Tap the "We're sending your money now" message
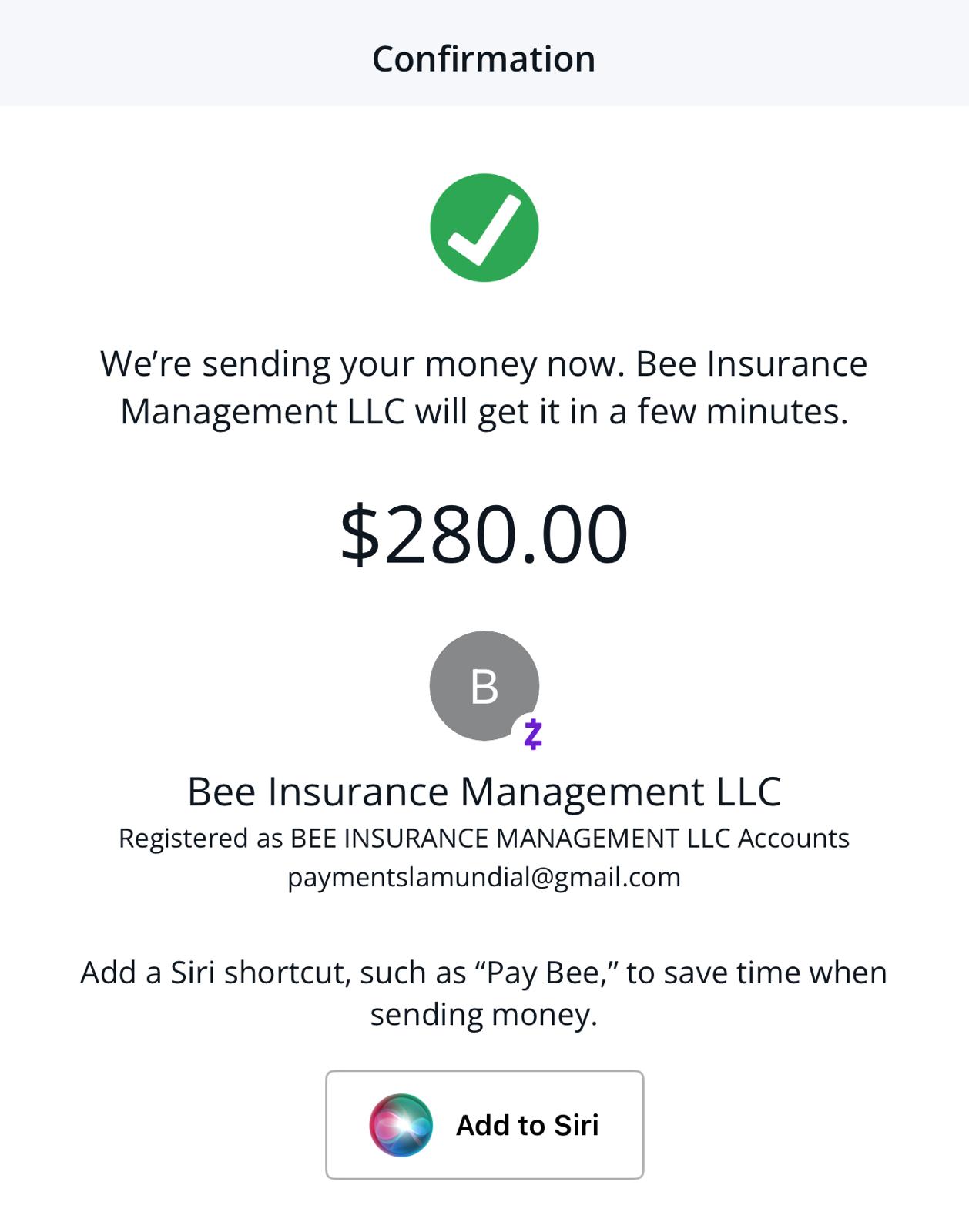This screenshot has width=969, height=1232. click(x=362, y=364)
